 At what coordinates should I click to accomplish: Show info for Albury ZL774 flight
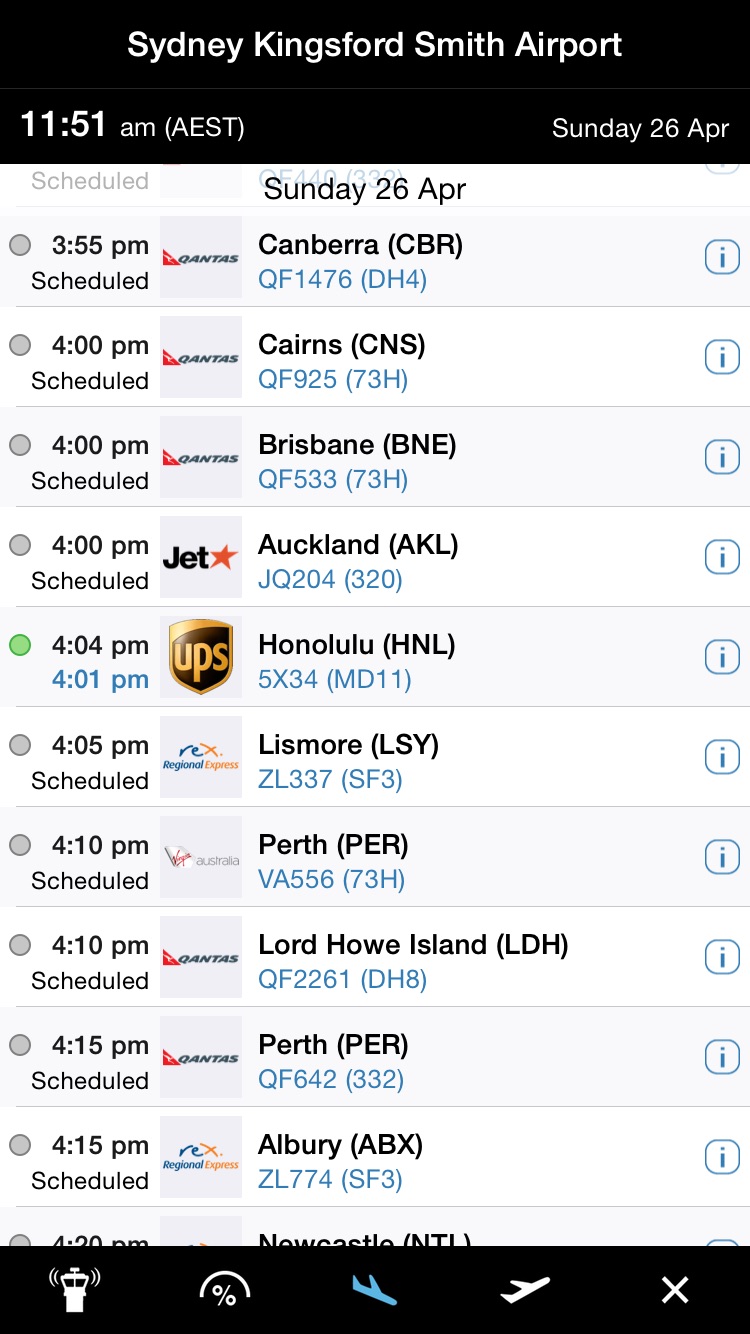(722, 1157)
